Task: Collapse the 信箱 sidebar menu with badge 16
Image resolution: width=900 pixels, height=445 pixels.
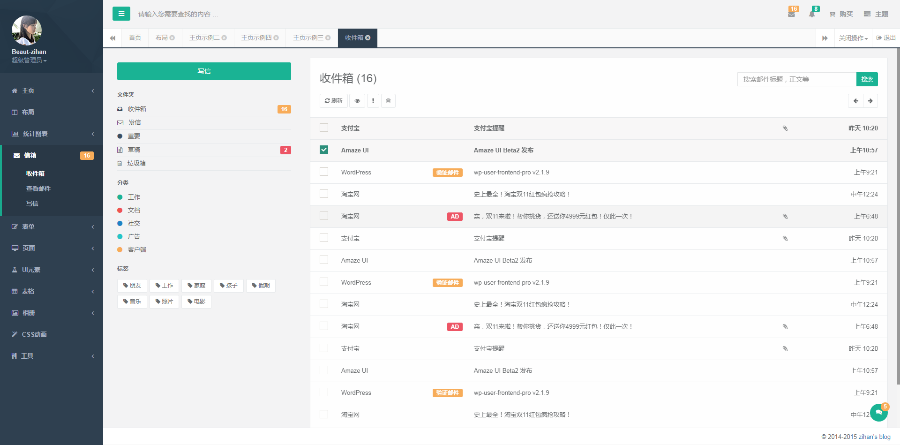Action: [52, 155]
